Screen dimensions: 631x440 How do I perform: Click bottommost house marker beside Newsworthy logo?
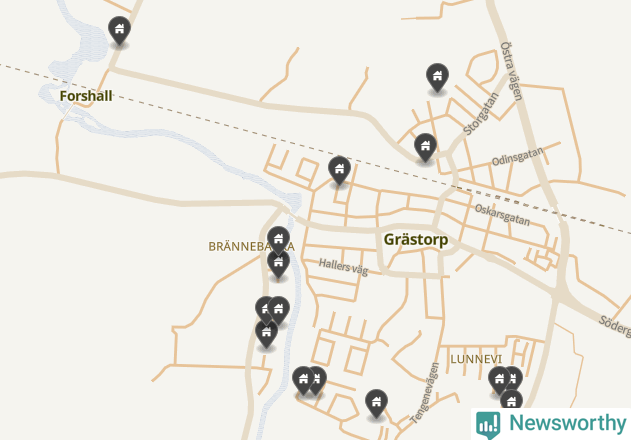tap(511, 399)
